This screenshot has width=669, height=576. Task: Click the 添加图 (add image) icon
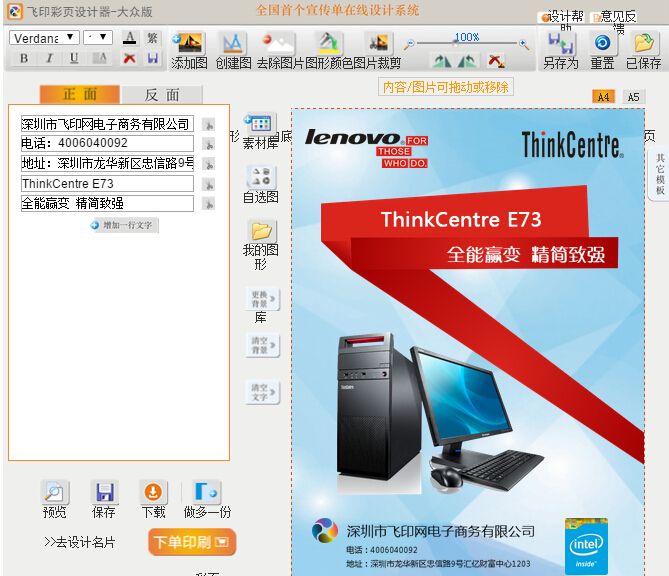tap(188, 43)
